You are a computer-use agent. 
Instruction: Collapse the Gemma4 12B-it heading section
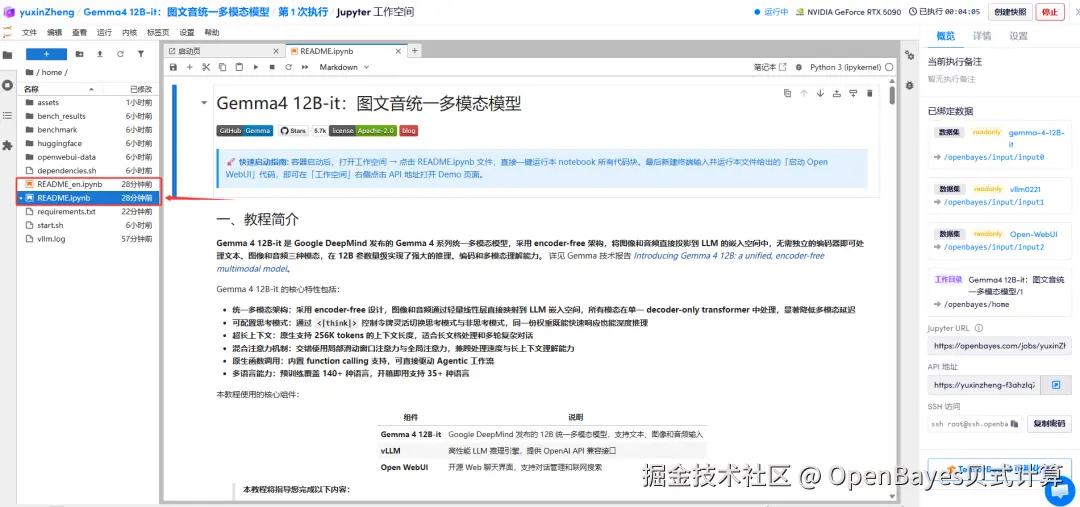coord(203,103)
